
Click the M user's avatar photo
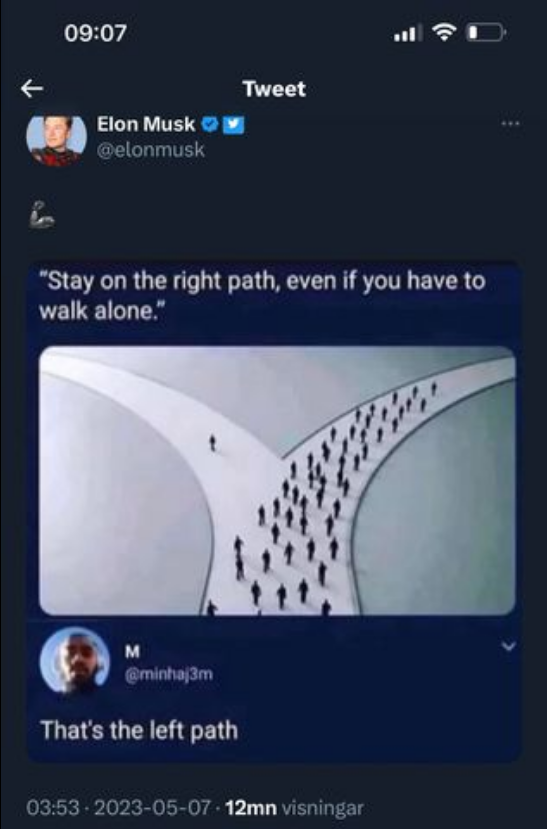[x=75, y=660]
